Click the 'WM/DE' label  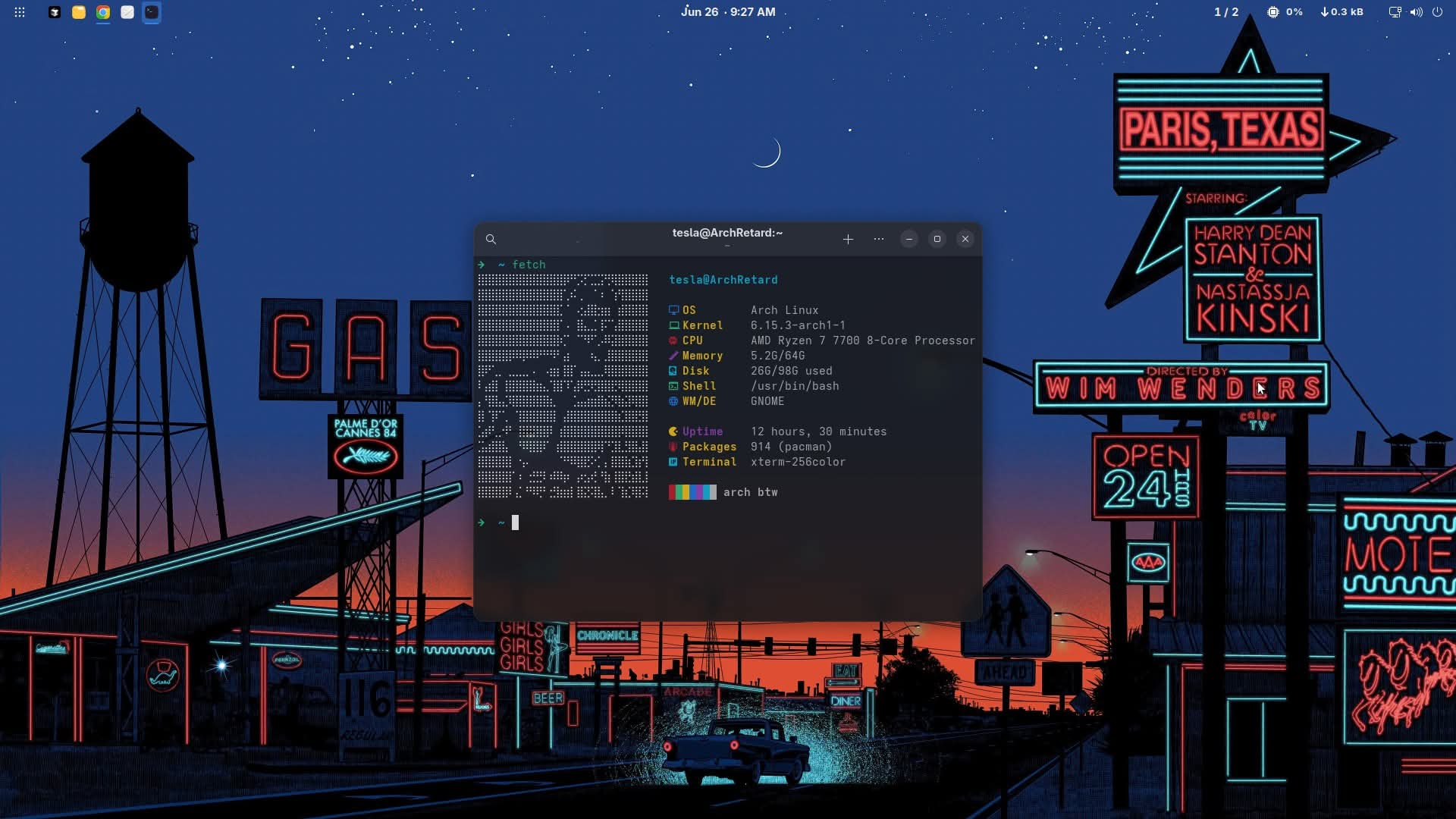699,401
